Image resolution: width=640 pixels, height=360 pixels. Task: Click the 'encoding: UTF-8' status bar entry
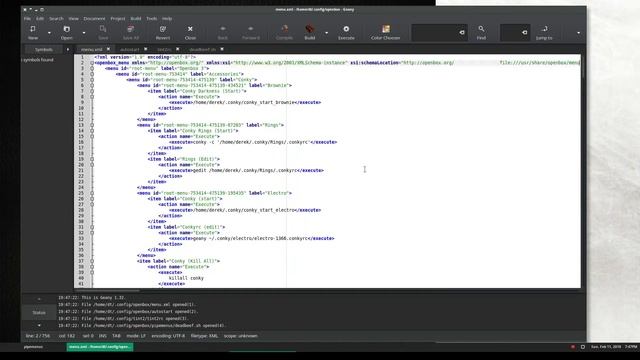pos(168,336)
